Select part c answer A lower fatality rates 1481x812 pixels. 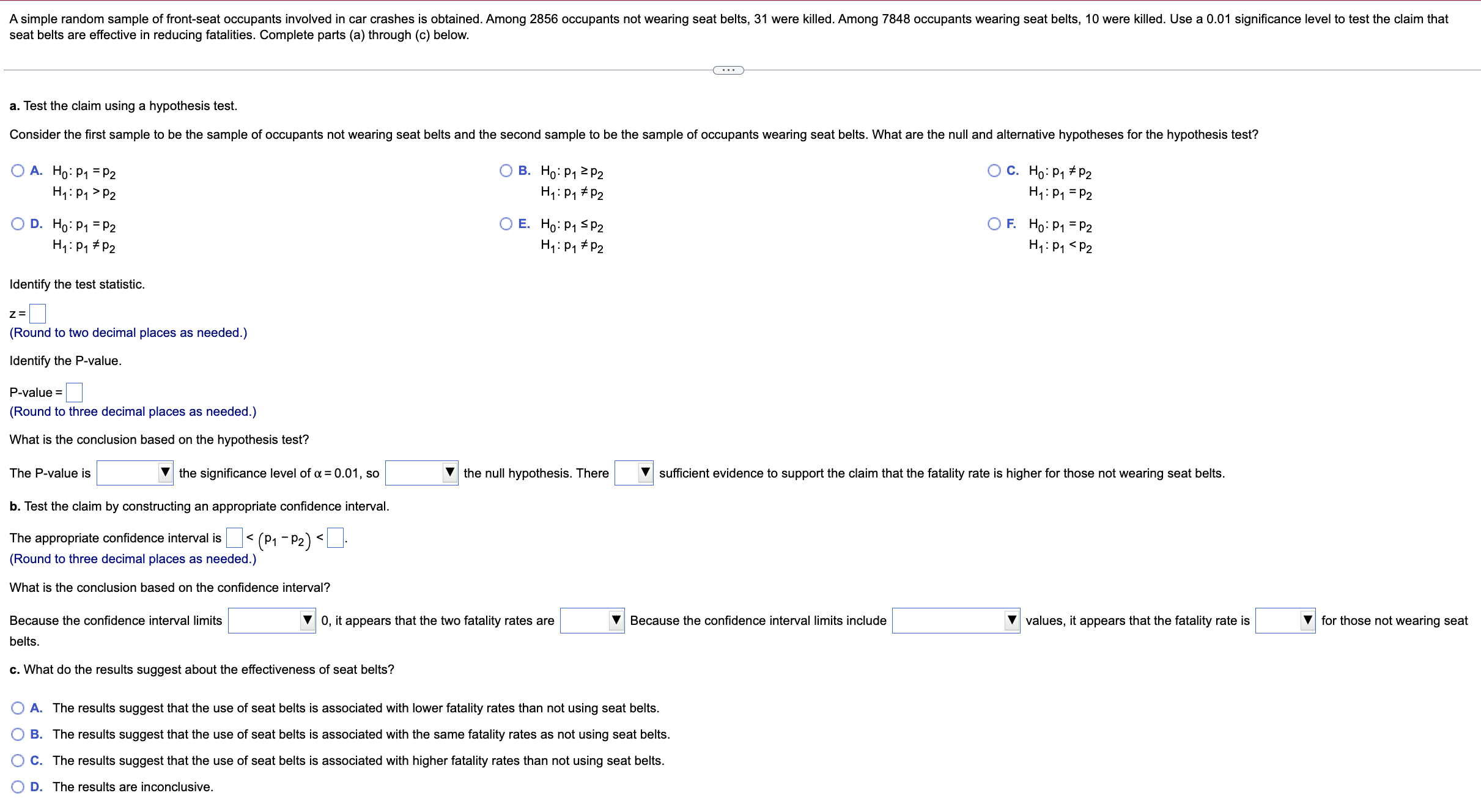18,708
